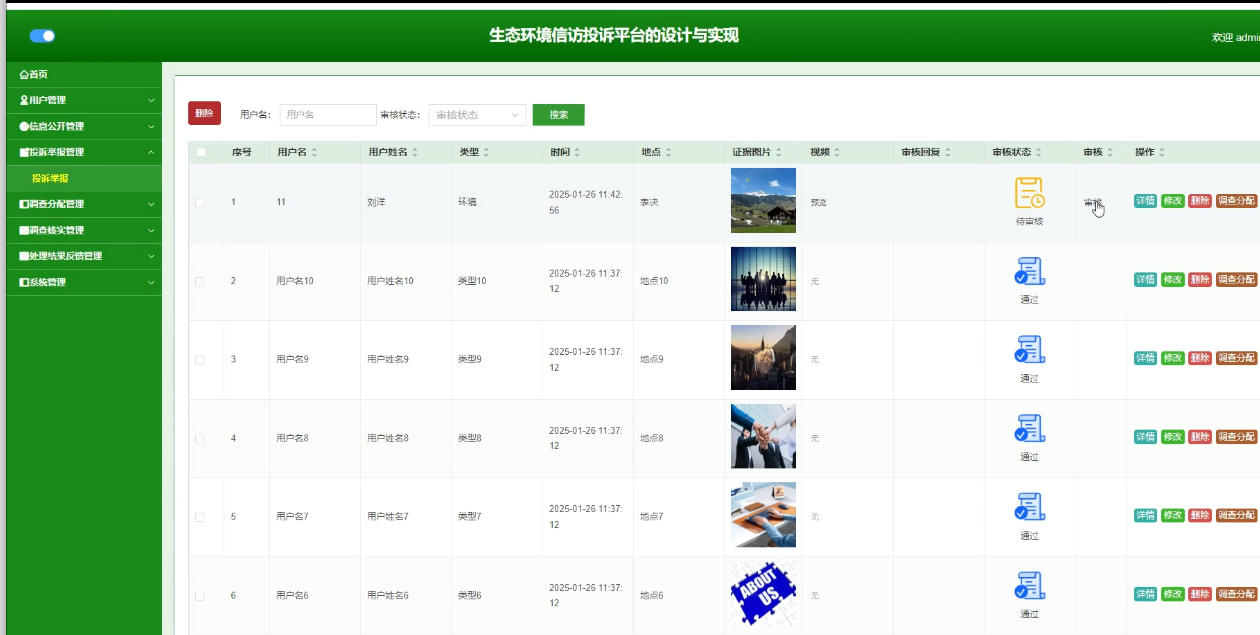Click the red 删除 button above the table

tap(204, 114)
